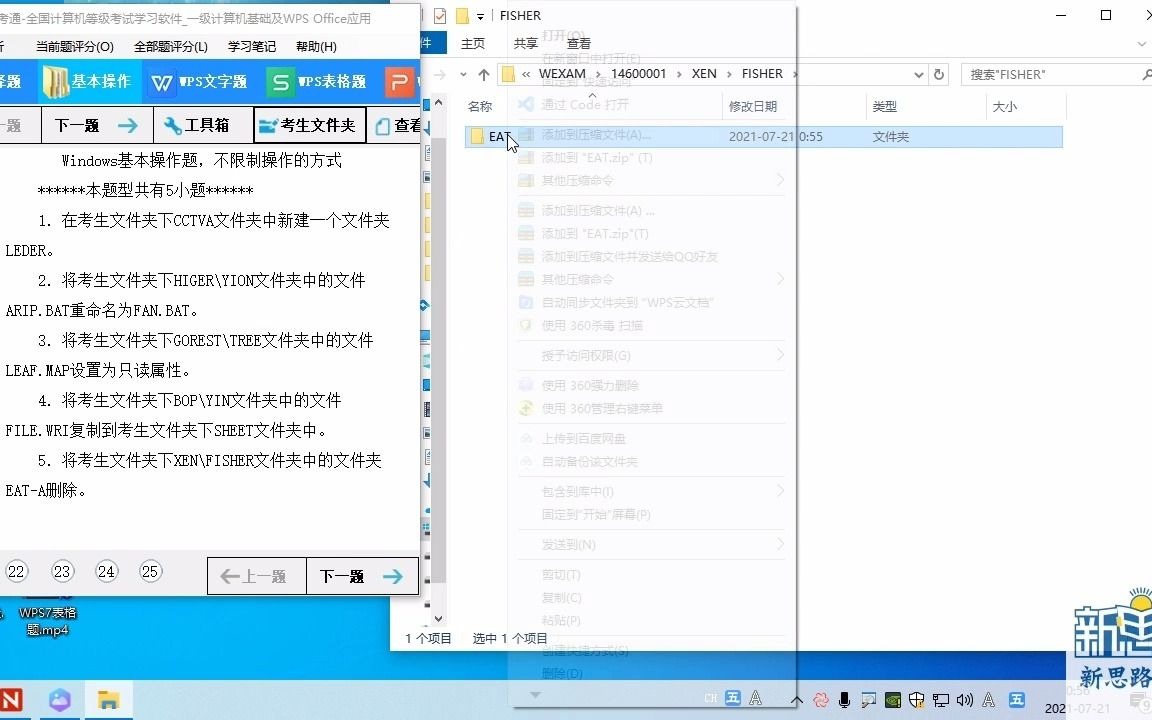Viewport: 1152px width, 720px height.
Task: Expand the hidden tray icons chevron
Action: [798, 699]
